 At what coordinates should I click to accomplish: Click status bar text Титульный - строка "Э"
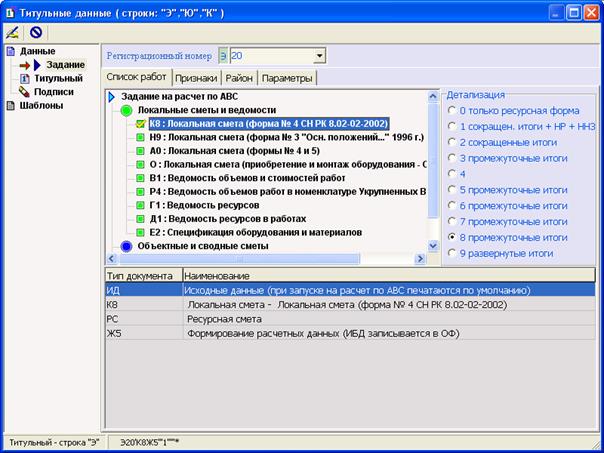point(54,442)
